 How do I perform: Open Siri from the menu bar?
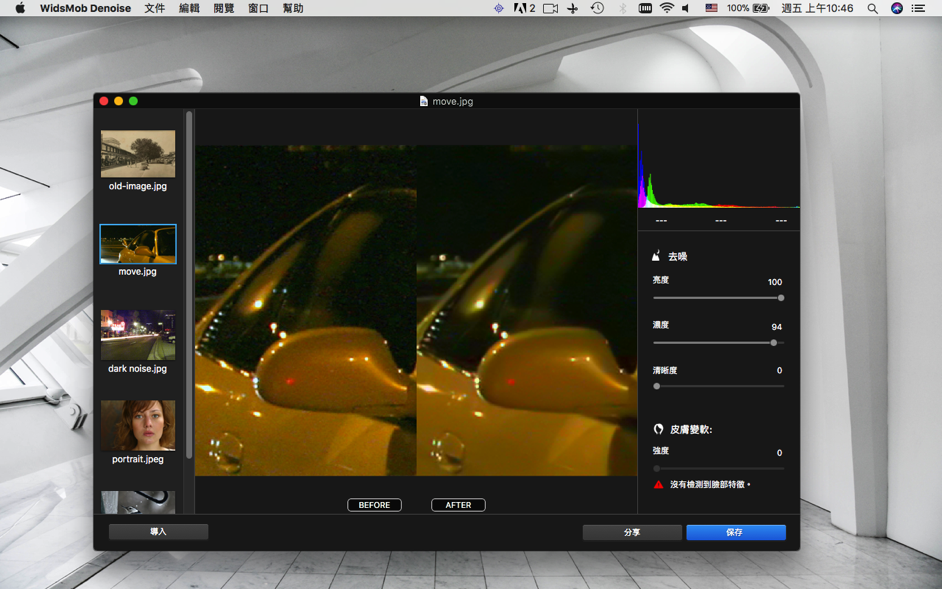[x=897, y=8]
